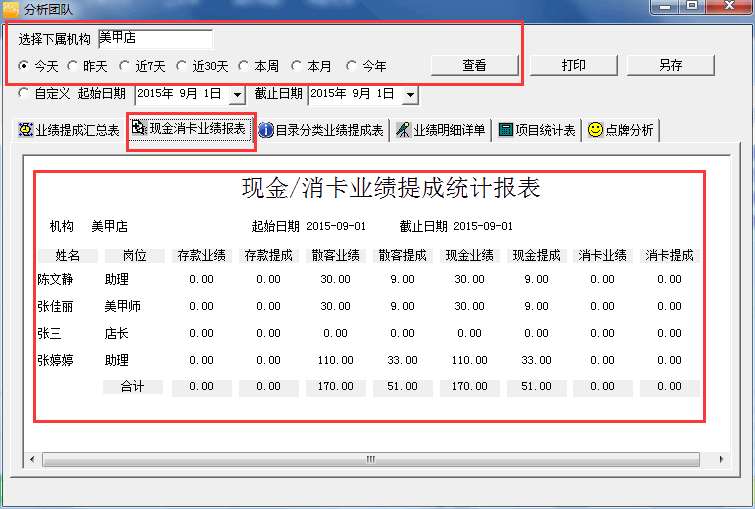Click the 存款业绩 column header
The height and width of the screenshot is (509, 755).
[201, 256]
